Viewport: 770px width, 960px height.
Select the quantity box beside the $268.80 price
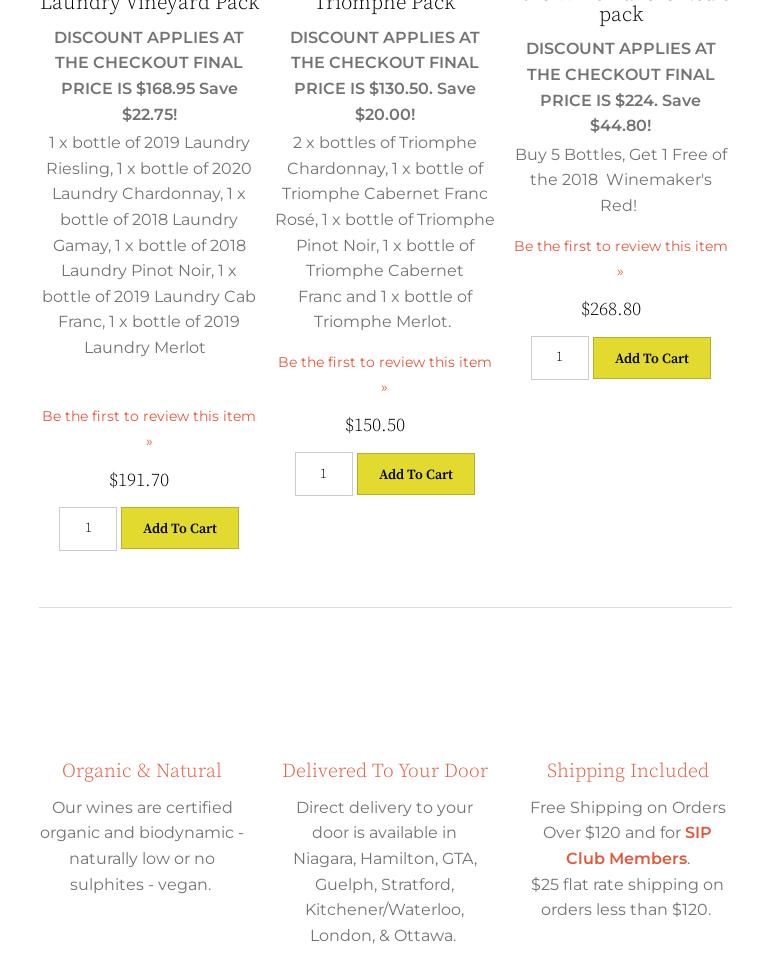click(560, 358)
